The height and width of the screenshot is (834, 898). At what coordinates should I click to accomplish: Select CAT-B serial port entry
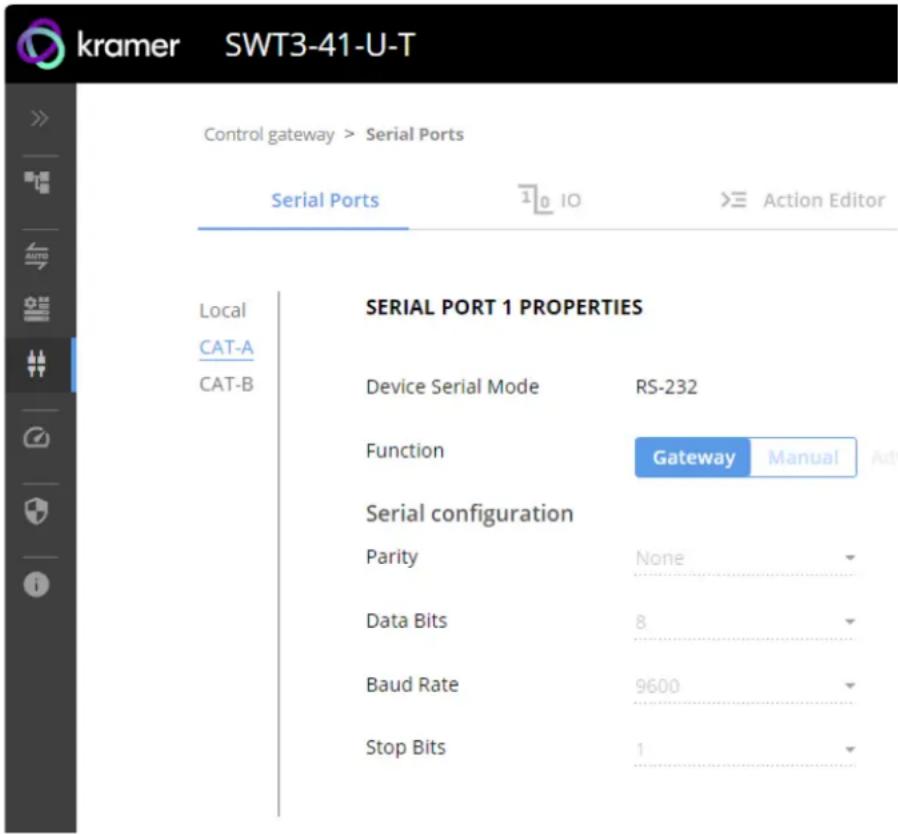[x=226, y=384]
